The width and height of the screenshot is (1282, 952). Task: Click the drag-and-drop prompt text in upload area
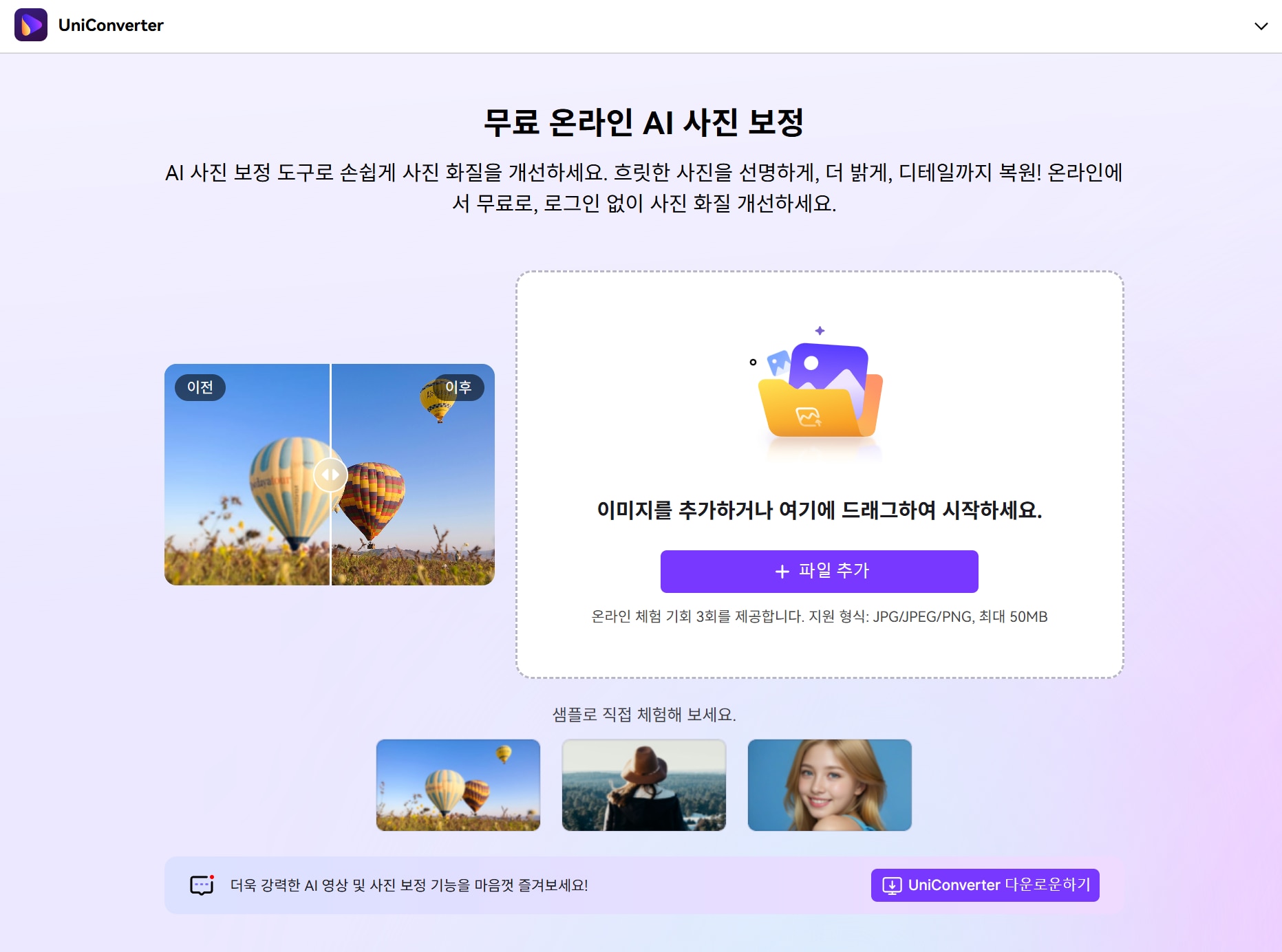click(x=819, y=510)
